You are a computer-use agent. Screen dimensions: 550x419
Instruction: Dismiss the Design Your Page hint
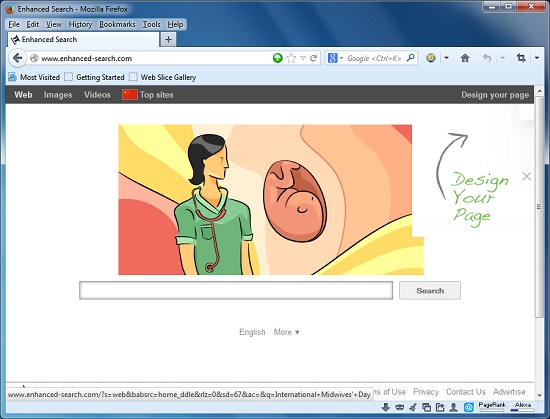tap(526, 176)
